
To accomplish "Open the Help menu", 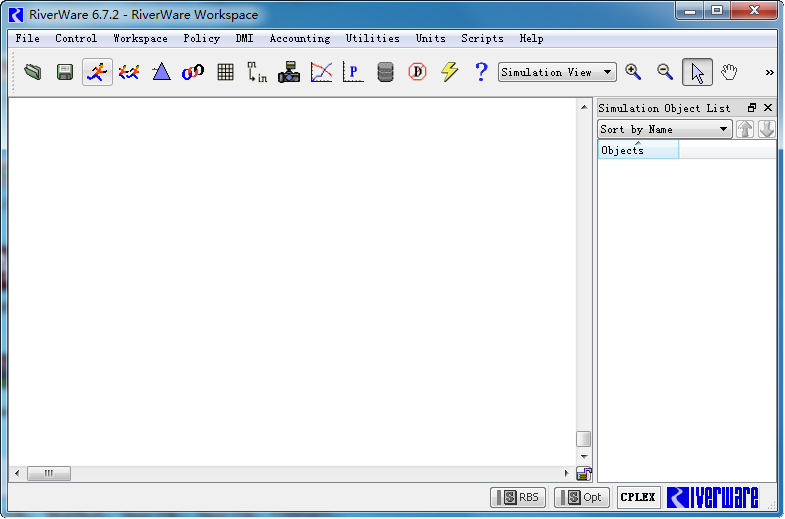I will pos(531,39).
